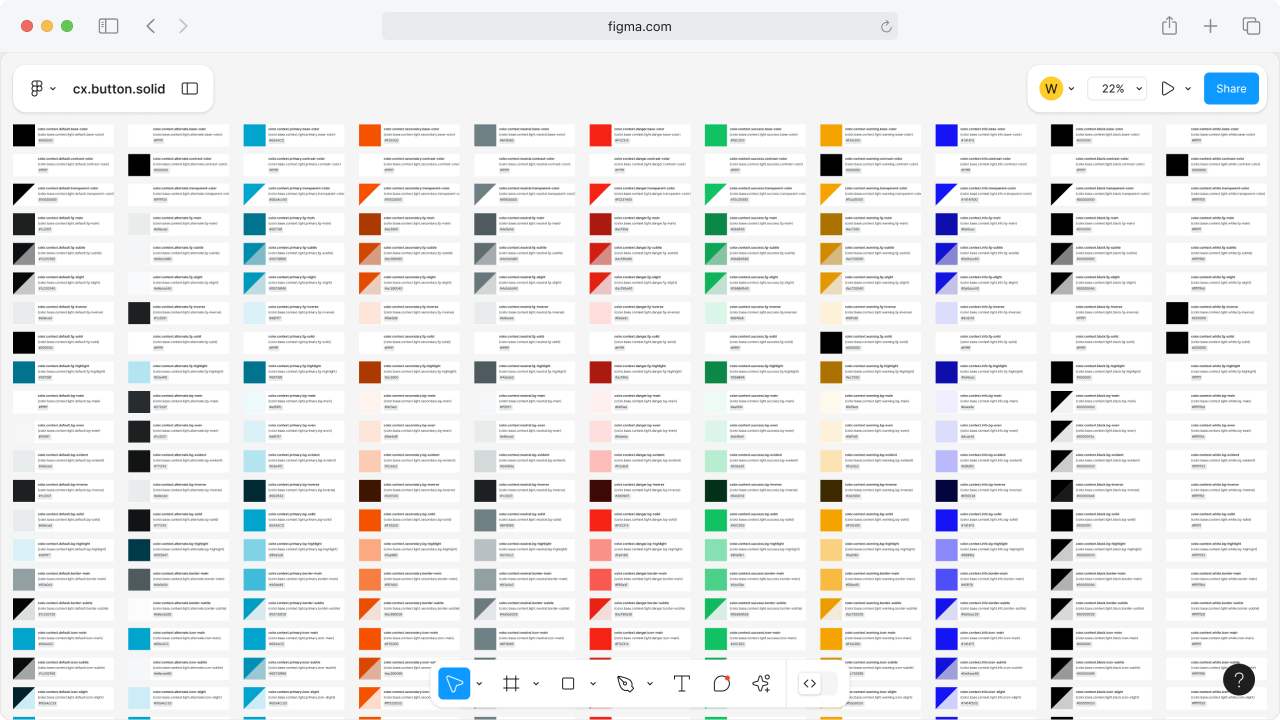Select the success base-color green swatch
Viewport: 1280px width, 720px height.
coord(716,136)
